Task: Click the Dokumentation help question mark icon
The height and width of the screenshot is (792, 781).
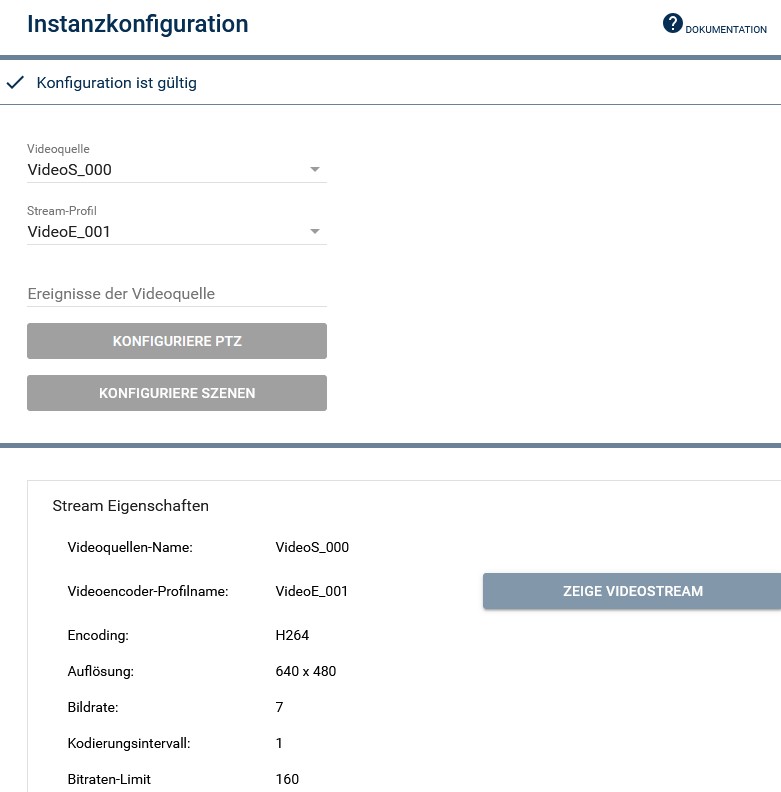Action: point(672,23)
